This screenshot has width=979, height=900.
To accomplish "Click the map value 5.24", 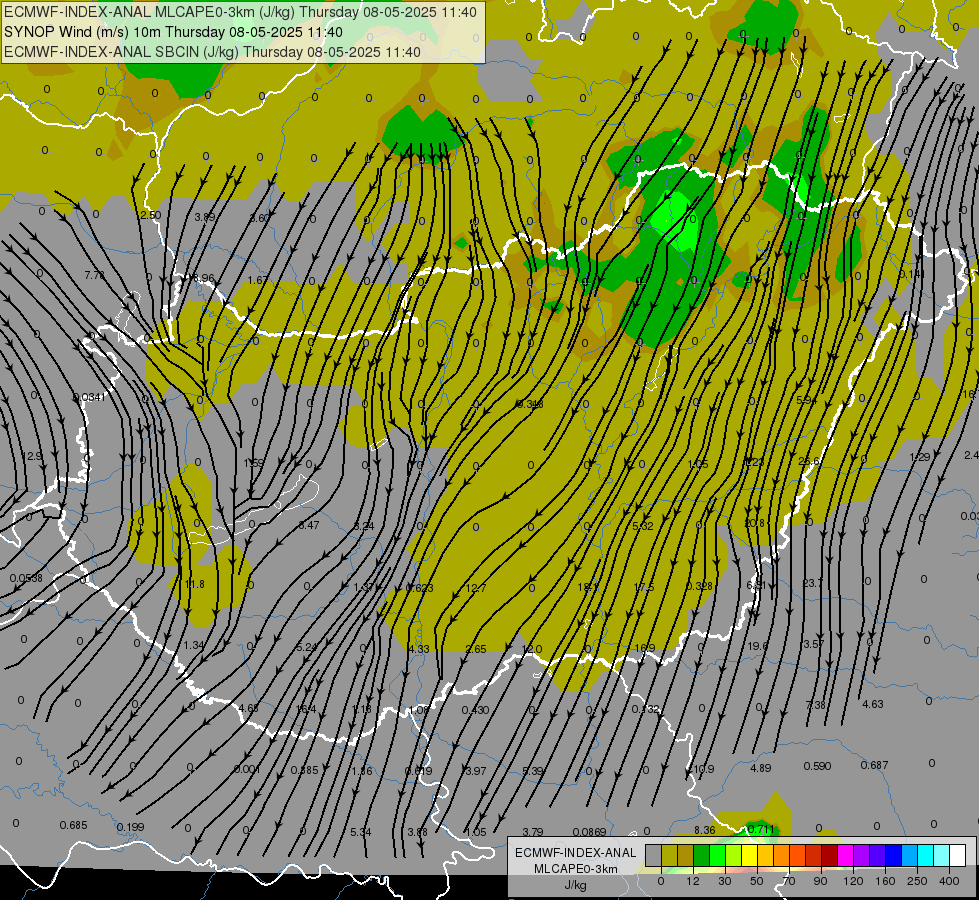I will [307, 647].
